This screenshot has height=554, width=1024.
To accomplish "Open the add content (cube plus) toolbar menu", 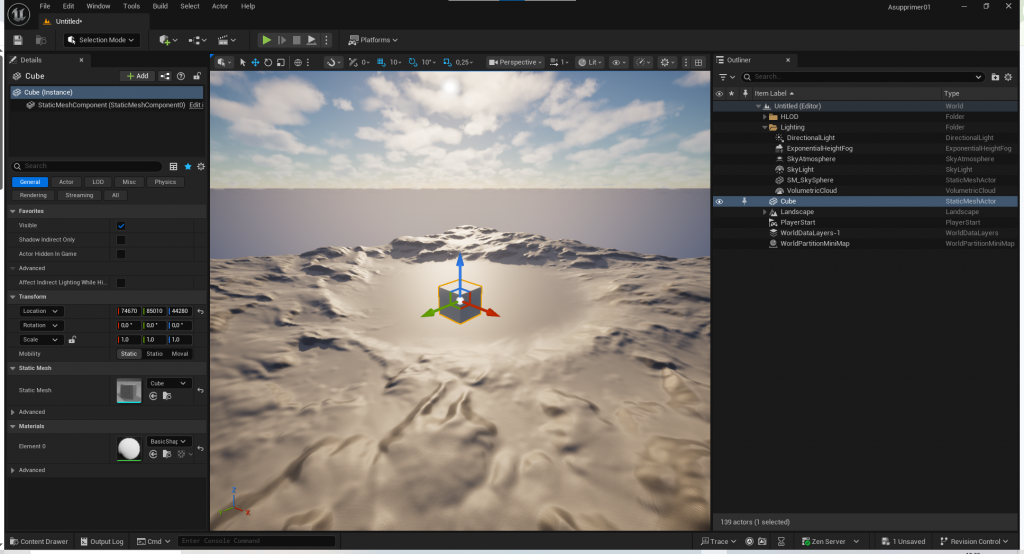I will 168,40.
